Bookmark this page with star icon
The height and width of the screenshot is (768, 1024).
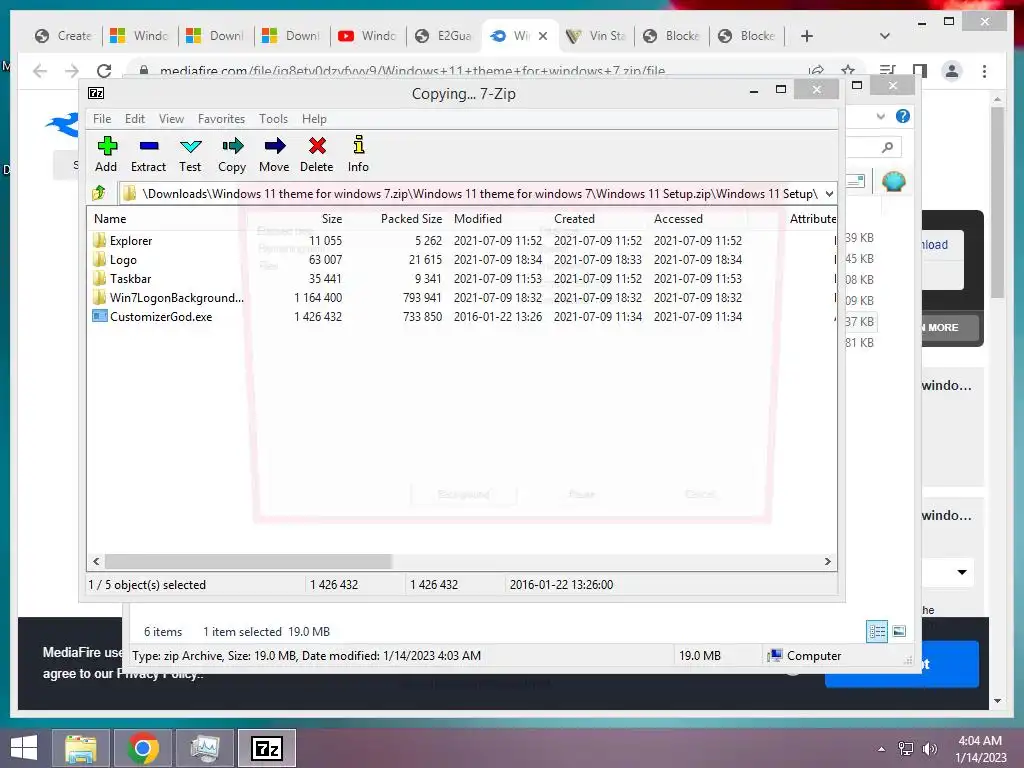[x=848, y=71]
